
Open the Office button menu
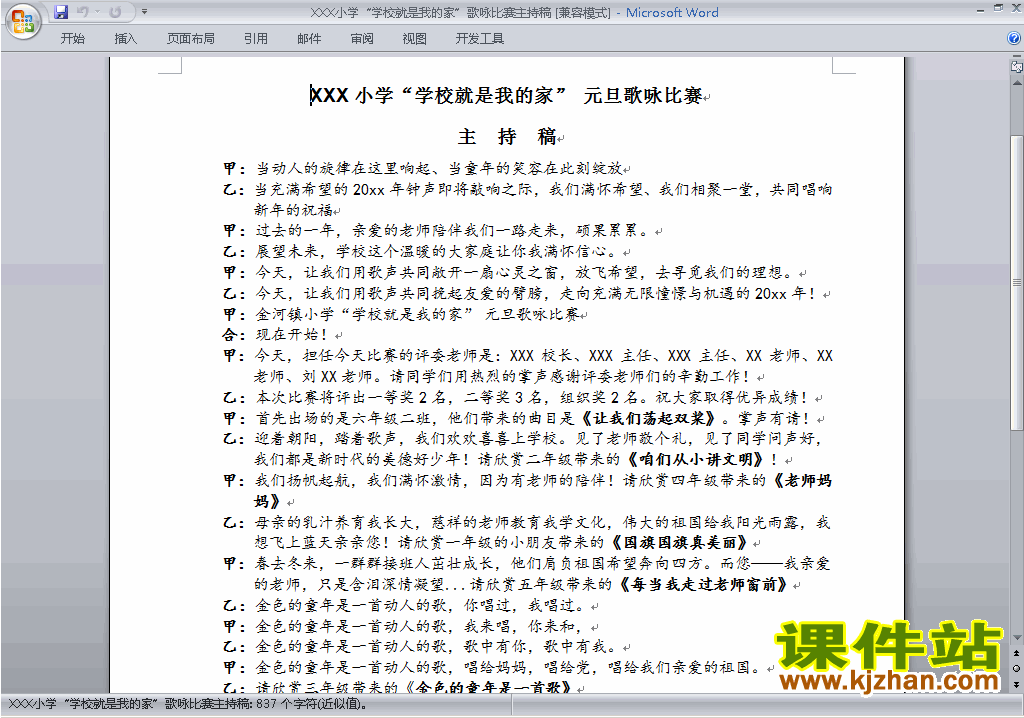(24, 22)
